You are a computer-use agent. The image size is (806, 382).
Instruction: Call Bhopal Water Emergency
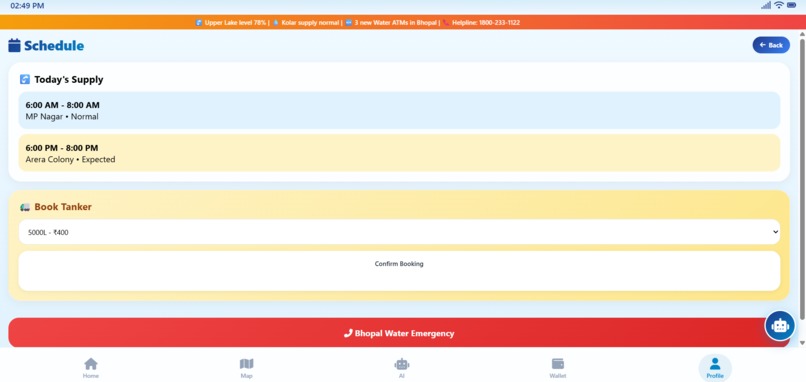tap(399, 333)
